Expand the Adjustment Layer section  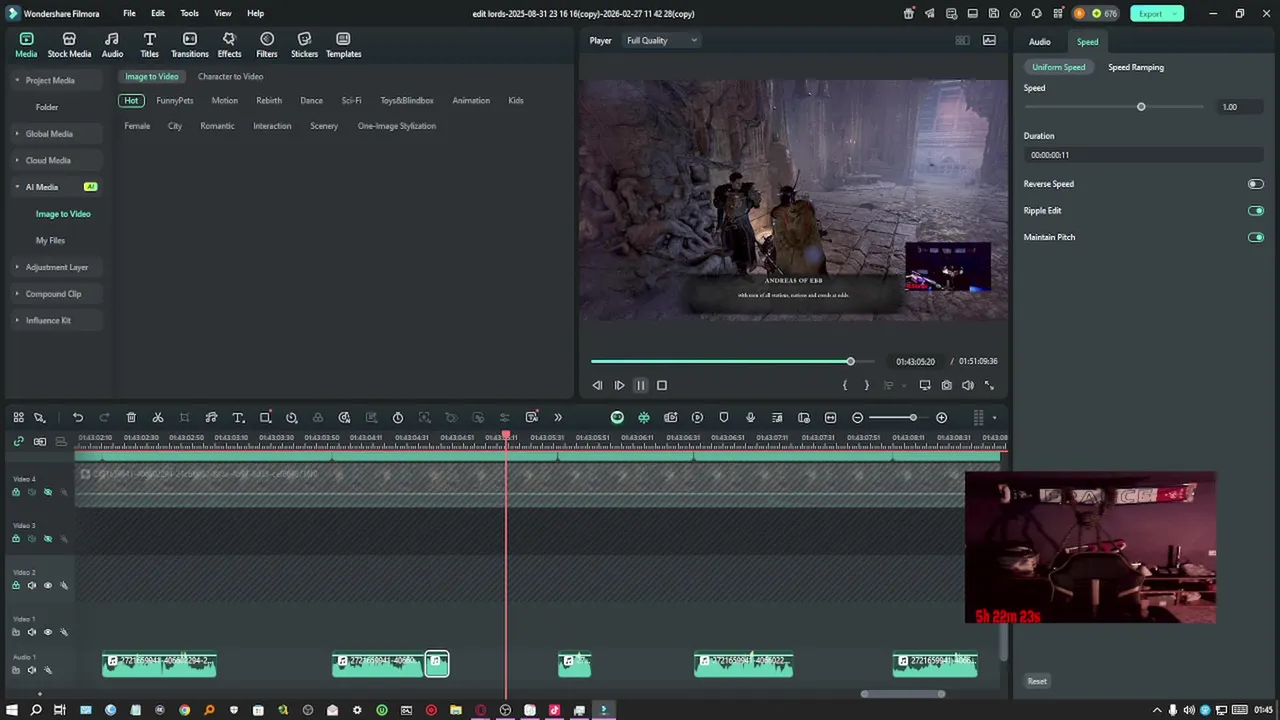[x=17, y=267]
